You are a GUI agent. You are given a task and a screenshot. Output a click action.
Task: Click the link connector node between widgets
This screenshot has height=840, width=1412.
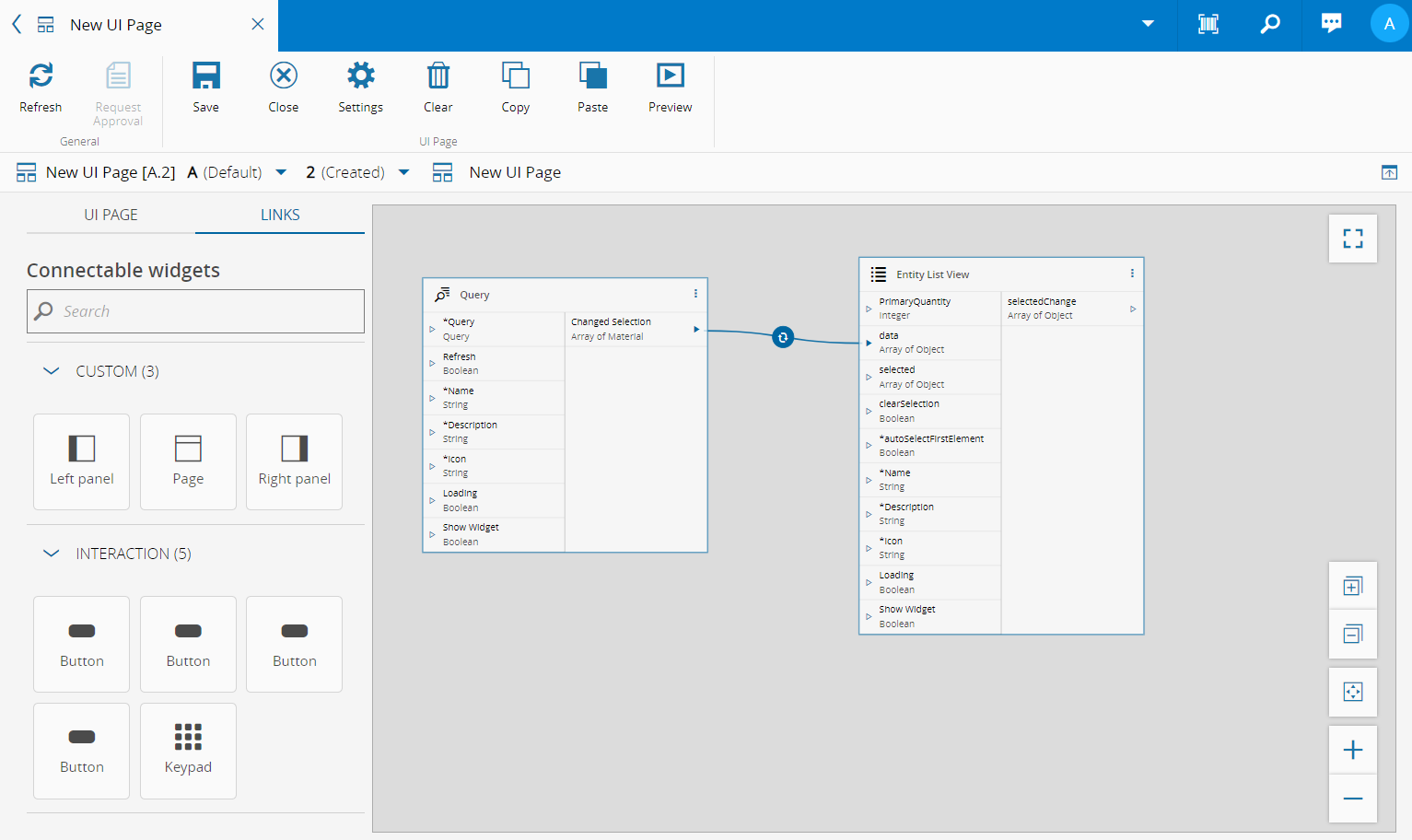coord(783,337)
